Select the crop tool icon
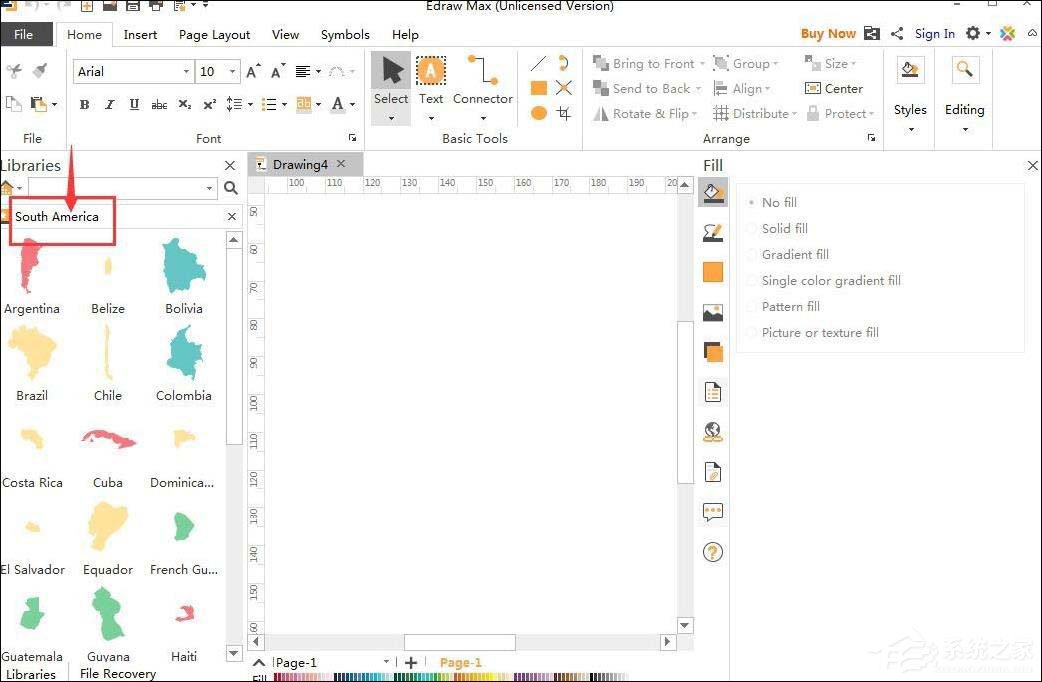Screen dimensions: 1042x682 coord(564,113)
